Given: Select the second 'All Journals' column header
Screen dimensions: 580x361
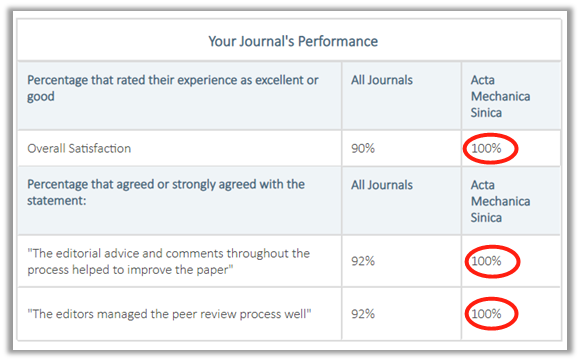Looking at the screenshot, I should (x=382, y=185).
